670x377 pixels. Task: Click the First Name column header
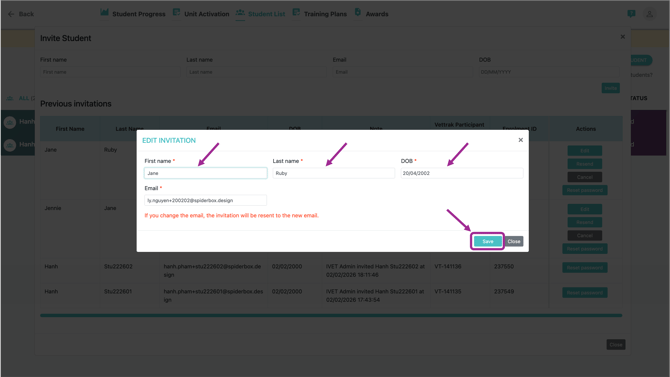[70, 129]
